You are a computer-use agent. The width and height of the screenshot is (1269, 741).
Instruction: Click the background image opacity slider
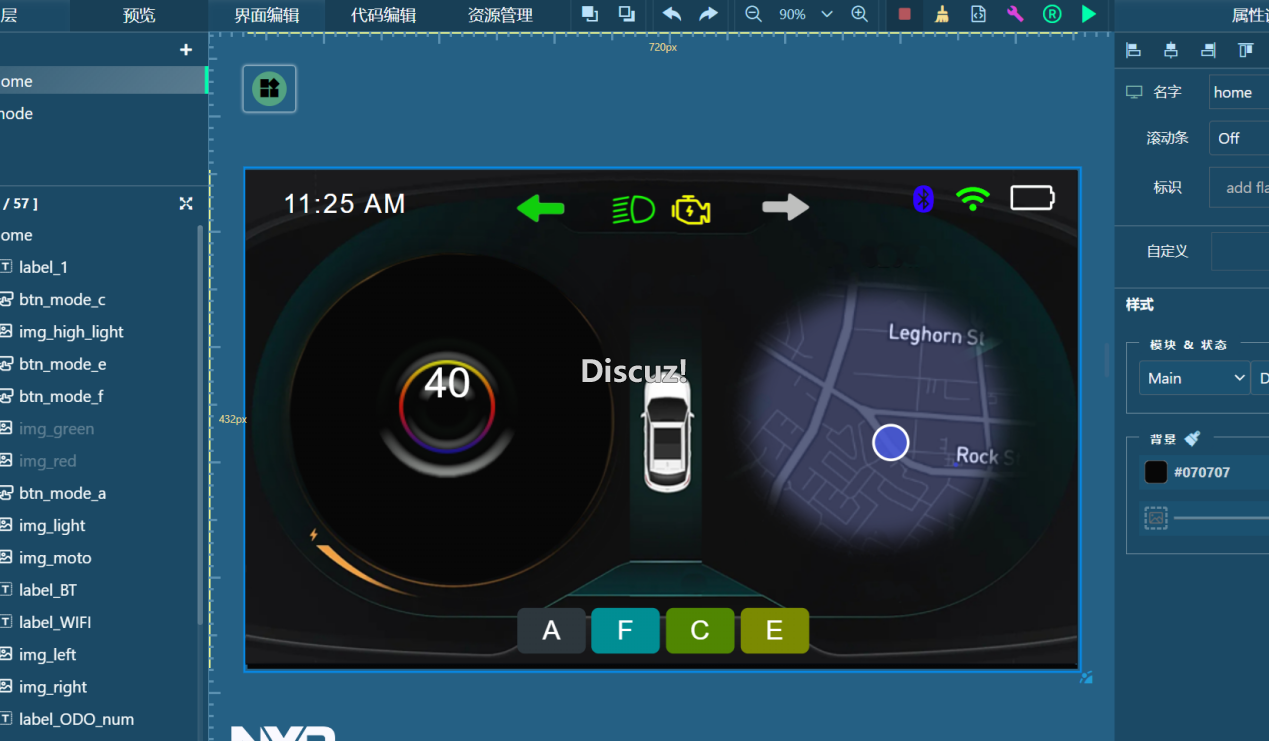click(1221, 517)
